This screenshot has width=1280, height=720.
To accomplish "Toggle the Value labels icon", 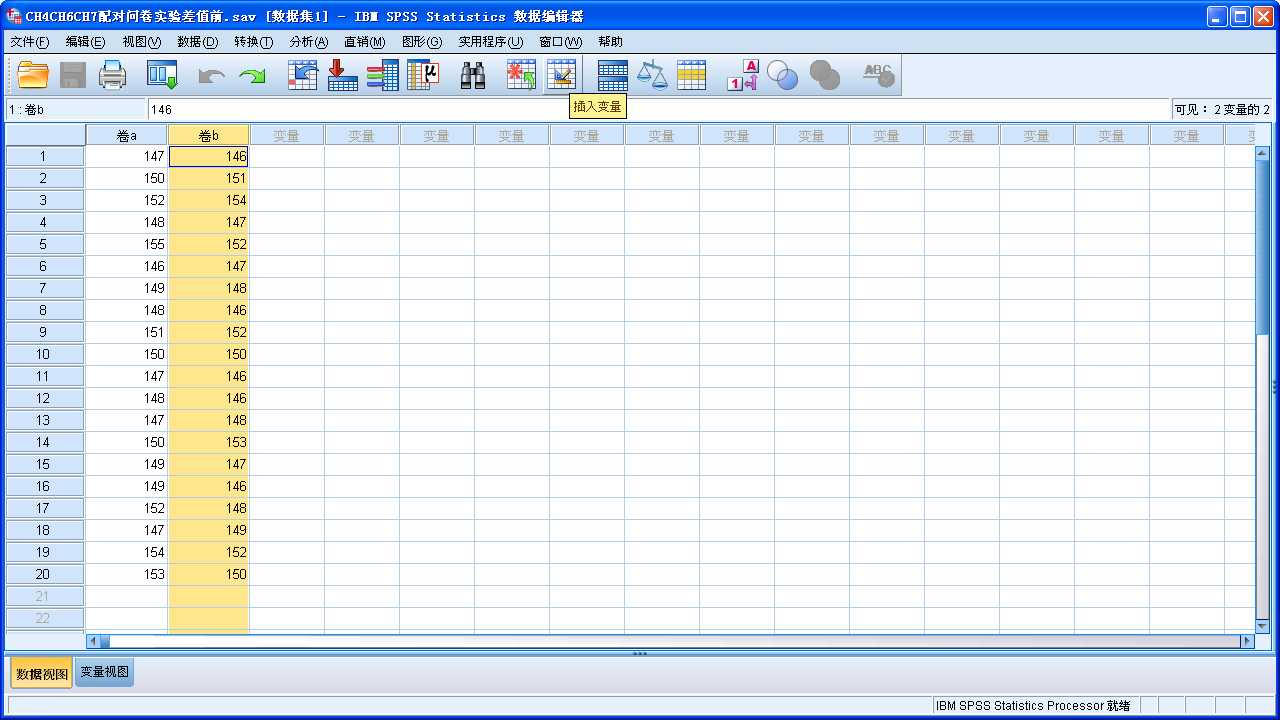I will pos(742,75).
